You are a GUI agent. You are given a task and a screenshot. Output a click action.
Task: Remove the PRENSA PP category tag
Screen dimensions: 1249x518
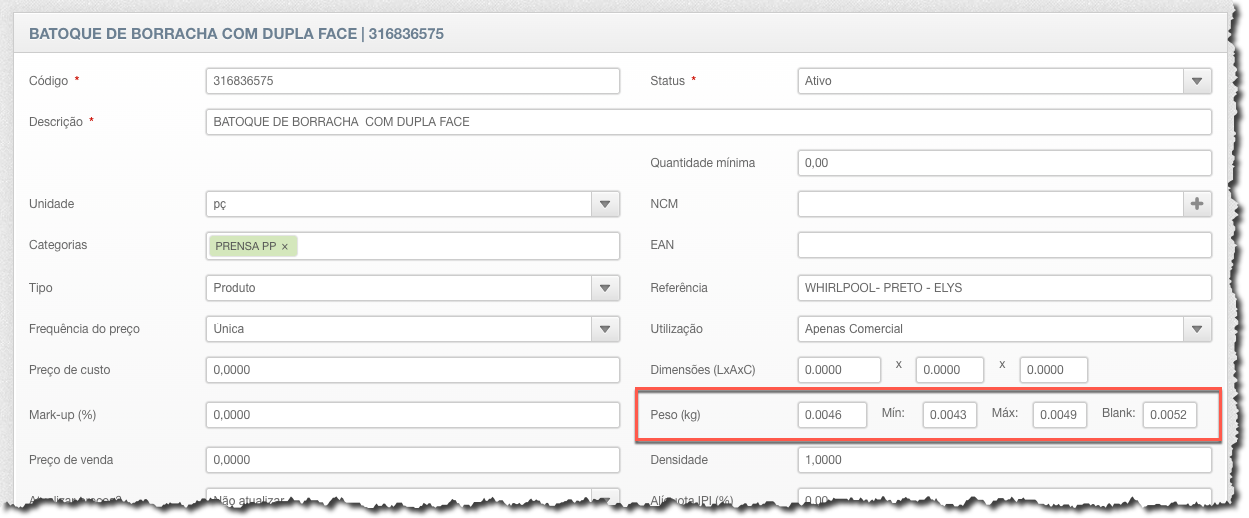(x=285, y=246)
